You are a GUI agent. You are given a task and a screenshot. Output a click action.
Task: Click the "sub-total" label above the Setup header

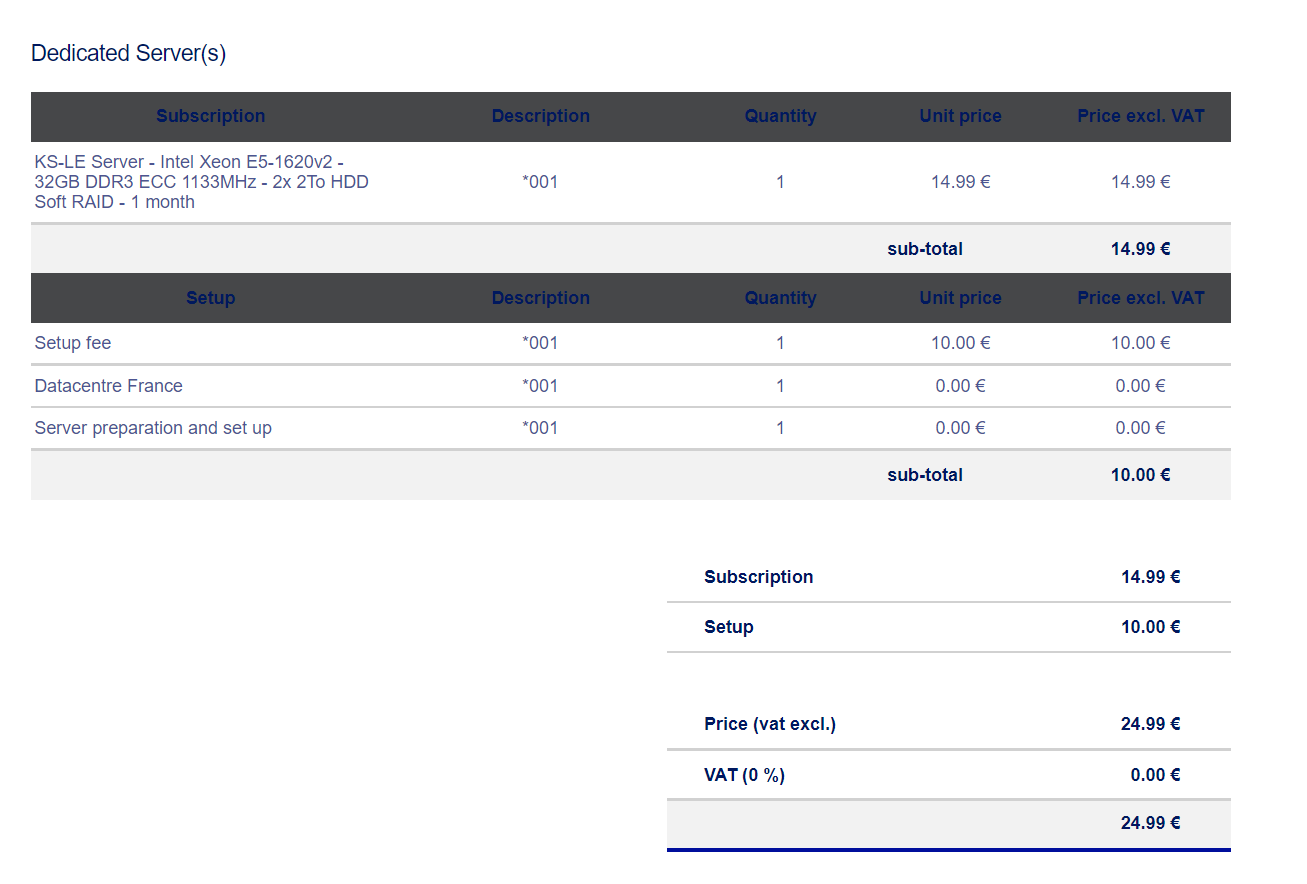[925, 249]
